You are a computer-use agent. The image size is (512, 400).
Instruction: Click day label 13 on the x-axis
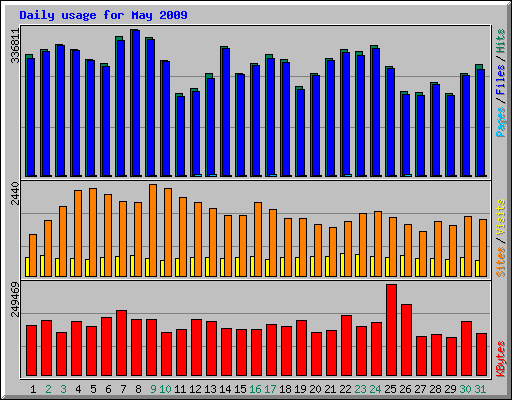[x=210, y=389]
